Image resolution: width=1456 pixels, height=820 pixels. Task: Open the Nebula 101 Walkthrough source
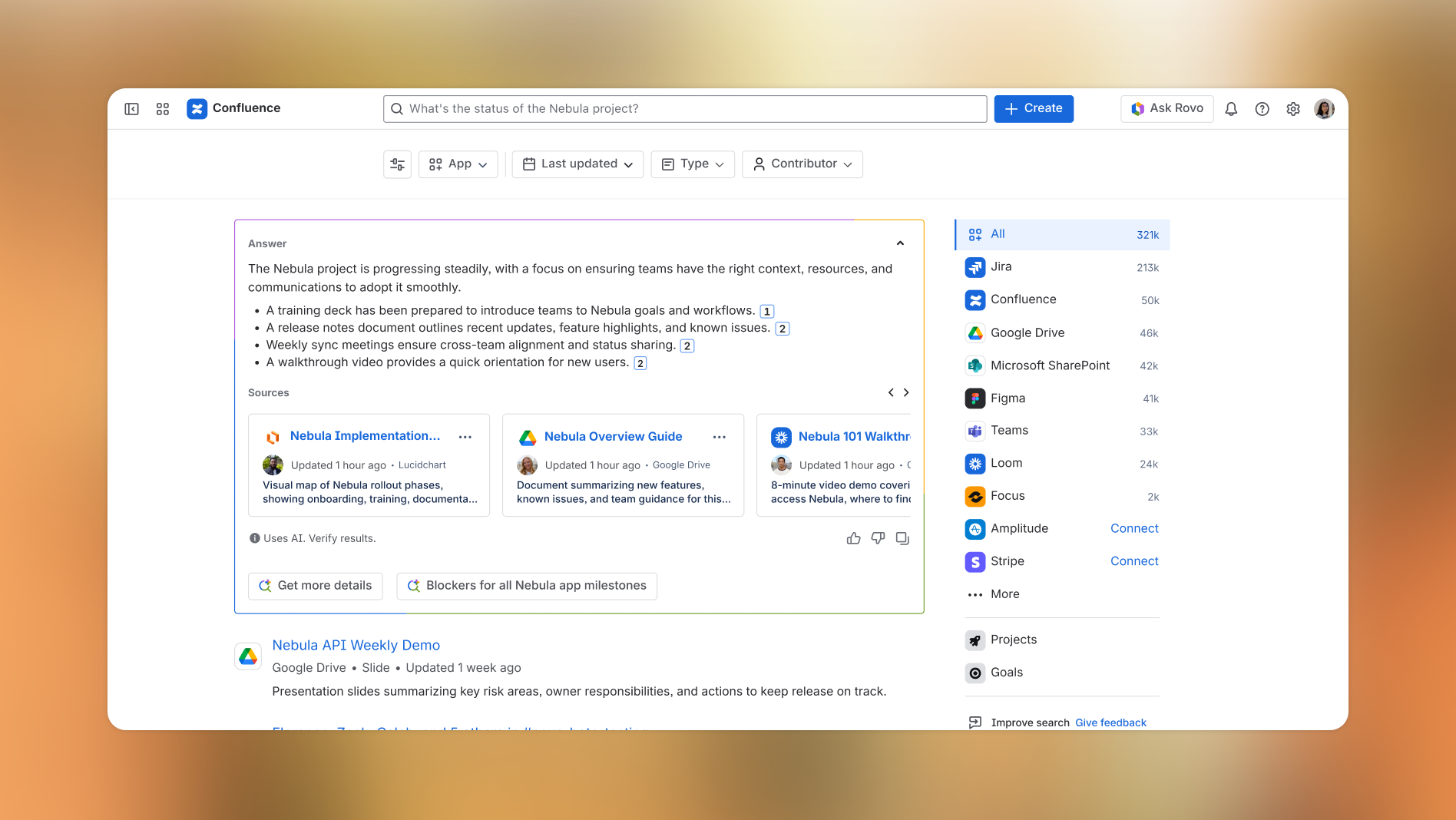pos(854,437)
